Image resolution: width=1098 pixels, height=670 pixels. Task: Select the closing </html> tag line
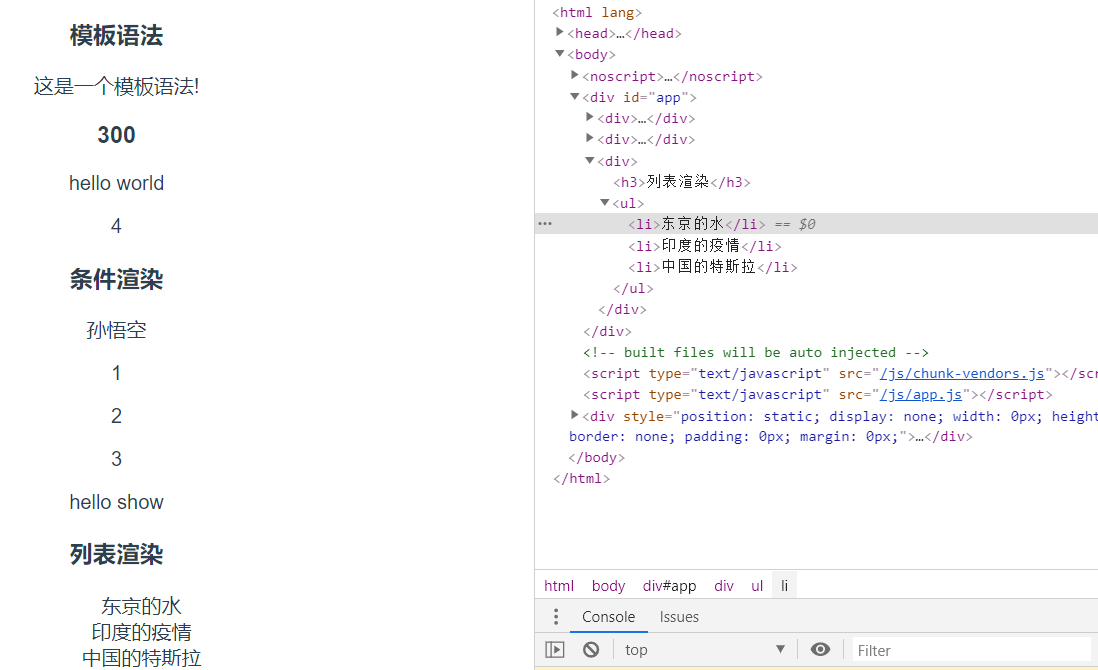(x=581, y=479)
